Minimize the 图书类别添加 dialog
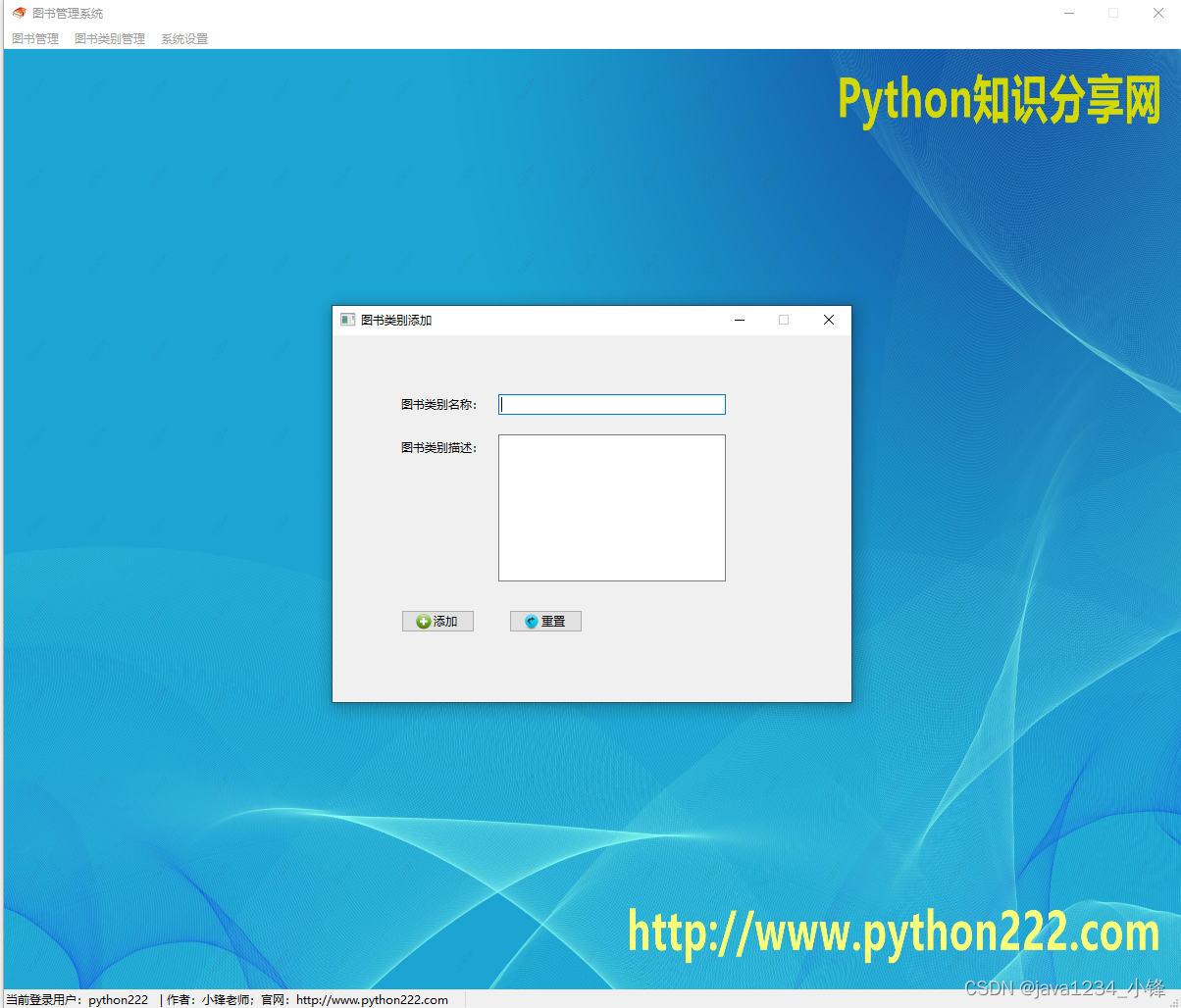The width and height of the screenshot is (1181, 1008). click(x=740, y=320)
